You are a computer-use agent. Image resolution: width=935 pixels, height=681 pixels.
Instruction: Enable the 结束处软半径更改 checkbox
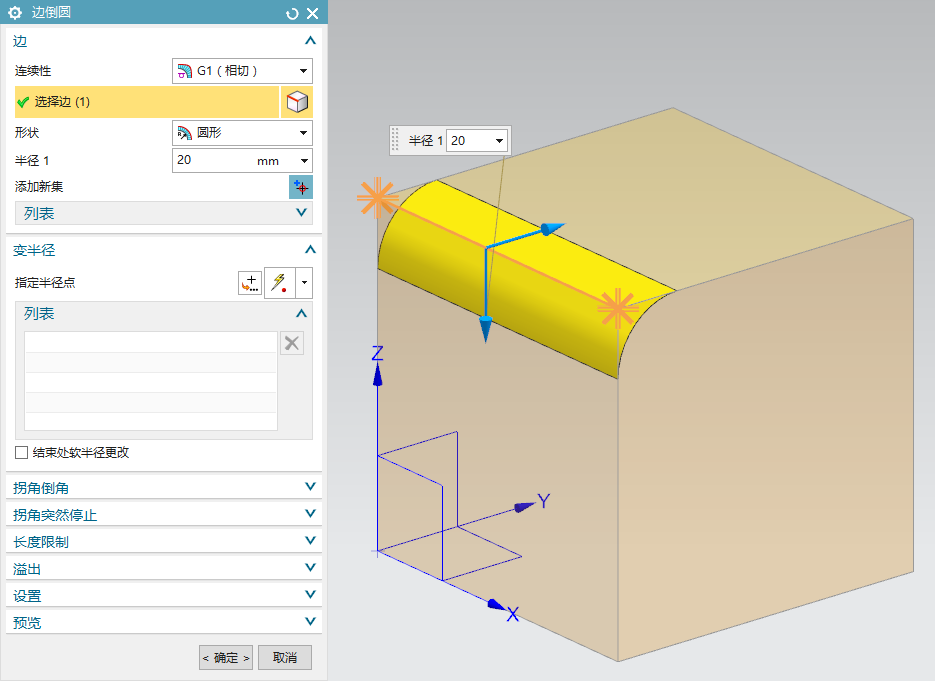pyautogui.click(x=21, y=453)
